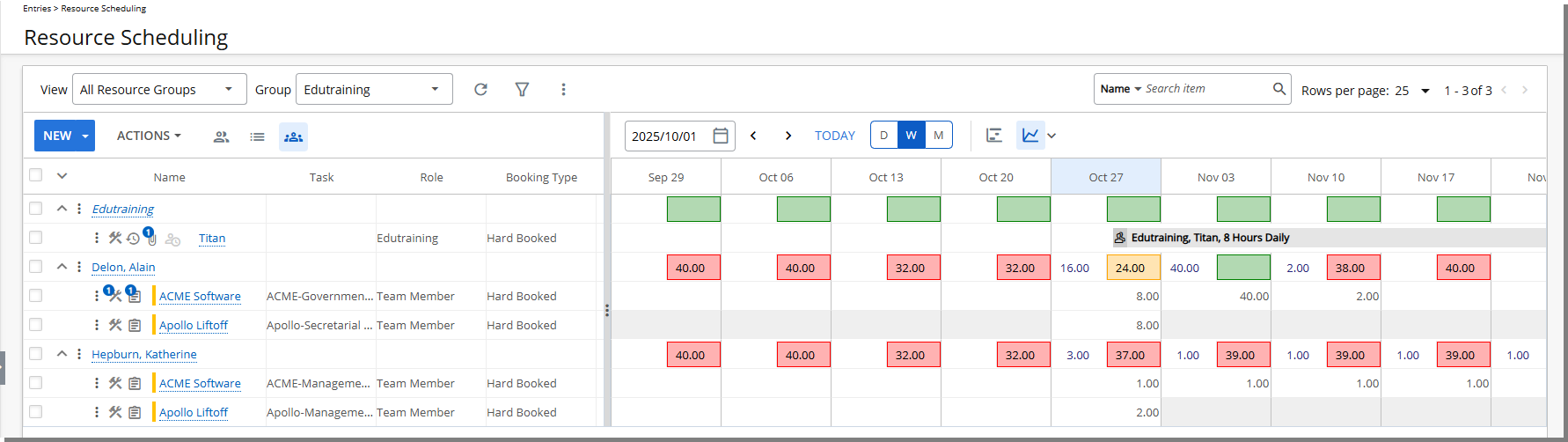This screenshot has width=1568, height=442.
Task: Open the row menu for Edutraining group
Action: pos(79,209)
